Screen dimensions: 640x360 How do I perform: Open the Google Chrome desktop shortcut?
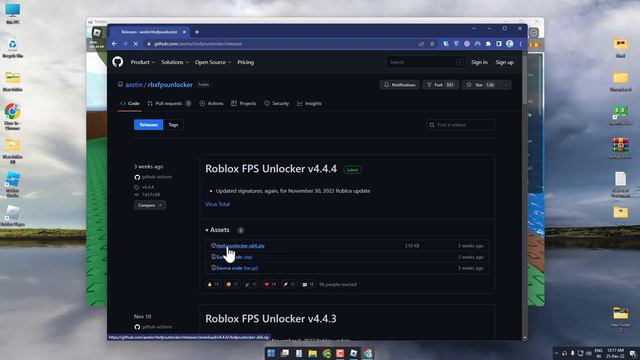[x=12, y=116]
